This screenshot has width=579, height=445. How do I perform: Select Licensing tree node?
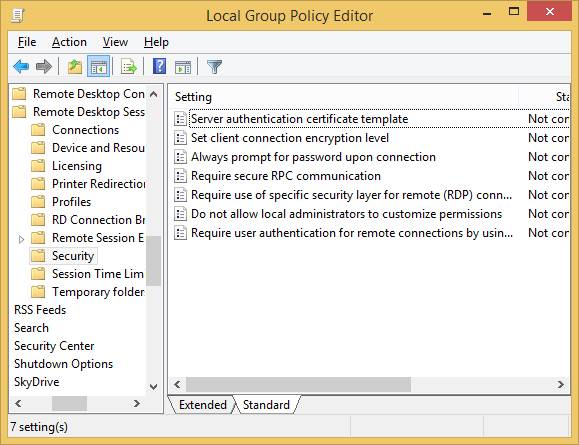click(77, 166)
